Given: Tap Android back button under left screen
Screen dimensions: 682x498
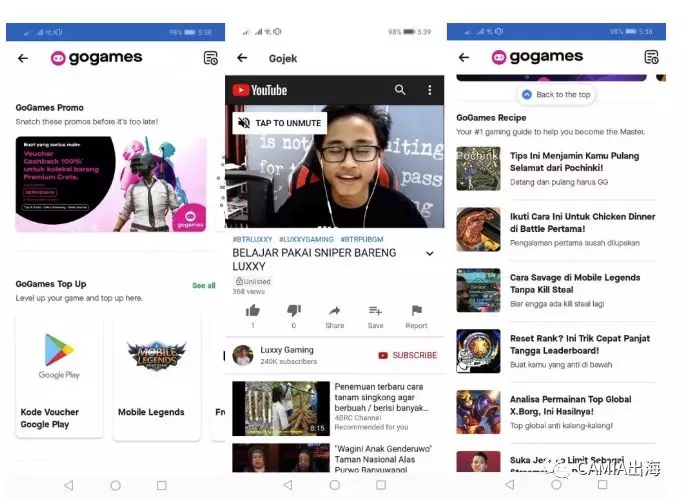Looking at the screenshot, I should coord(69,485).
